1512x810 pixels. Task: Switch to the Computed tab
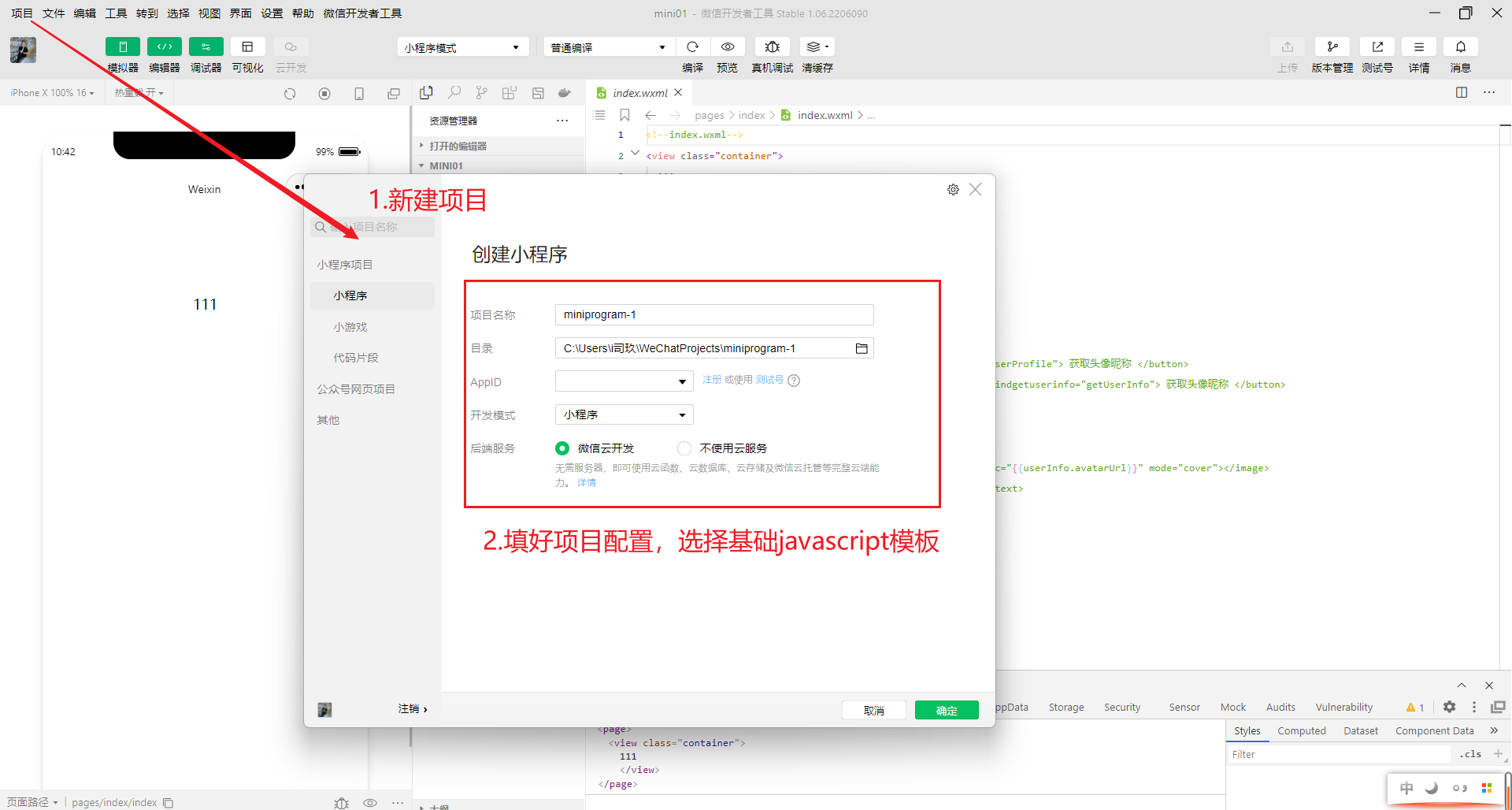point(1302,730)
